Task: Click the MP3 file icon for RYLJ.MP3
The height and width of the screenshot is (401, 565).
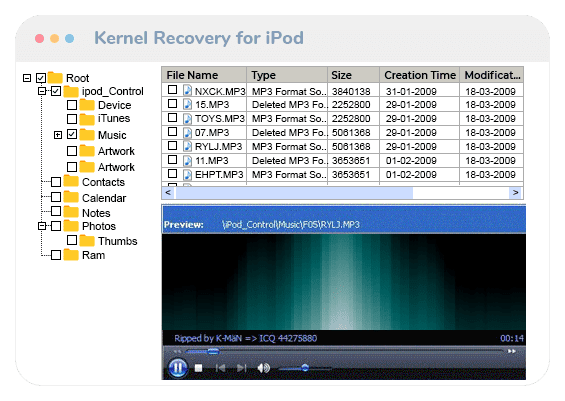Action: [x=187, y=146]
